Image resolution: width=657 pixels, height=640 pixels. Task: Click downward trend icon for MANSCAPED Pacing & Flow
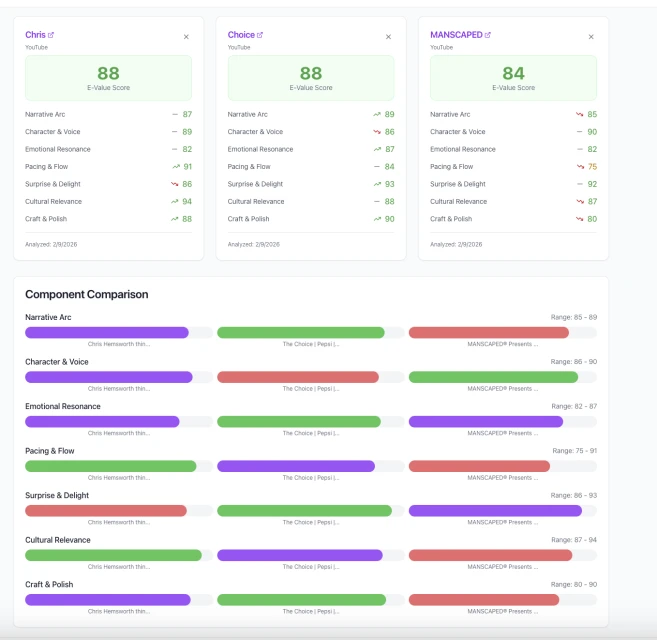tap(580, 167)
